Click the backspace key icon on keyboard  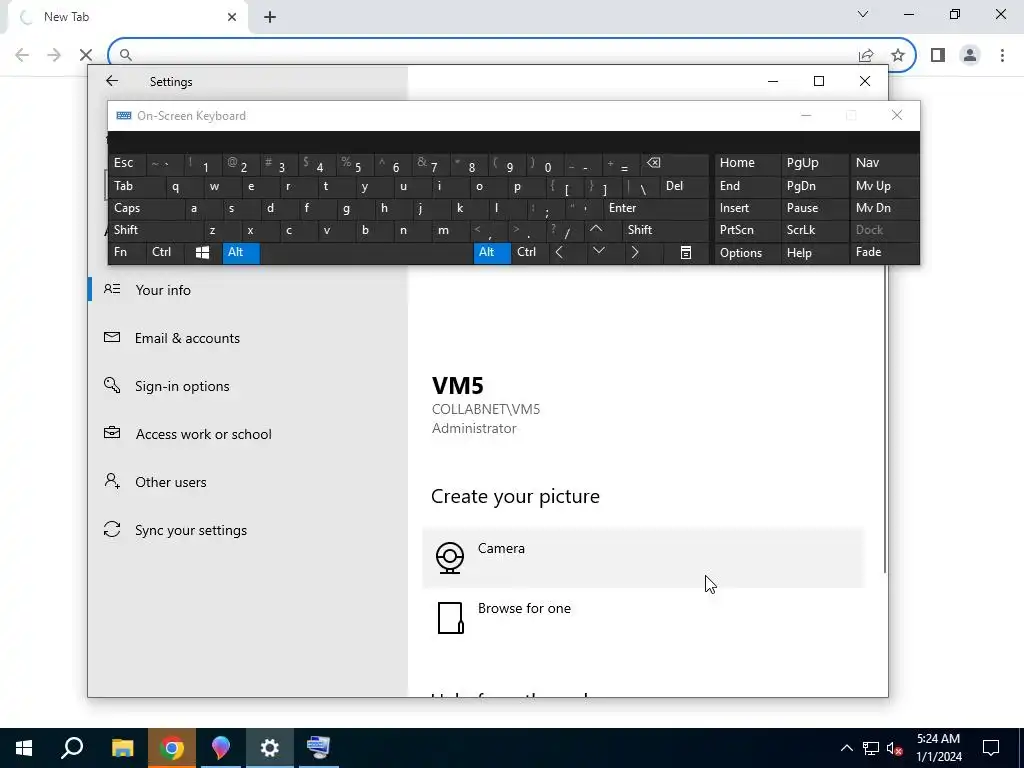654,163
